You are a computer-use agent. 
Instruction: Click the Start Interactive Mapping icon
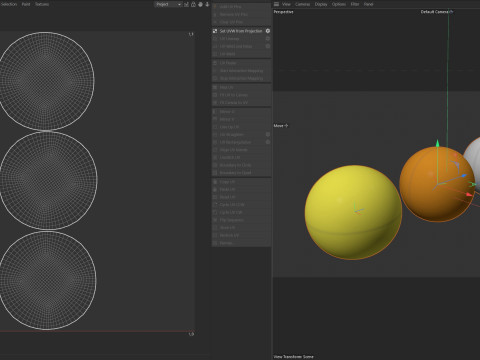215,71
